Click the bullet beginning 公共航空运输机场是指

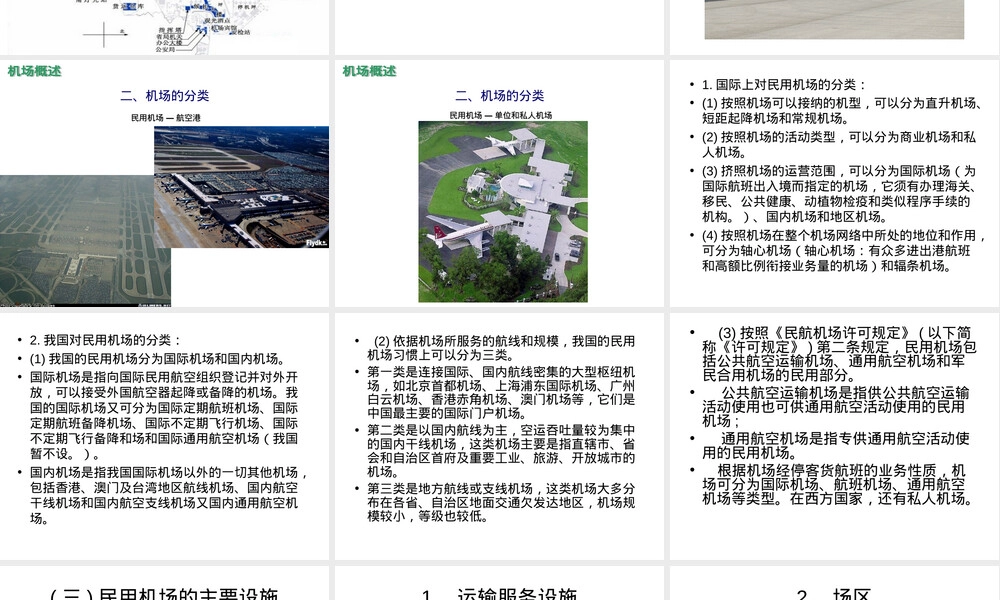836,407
